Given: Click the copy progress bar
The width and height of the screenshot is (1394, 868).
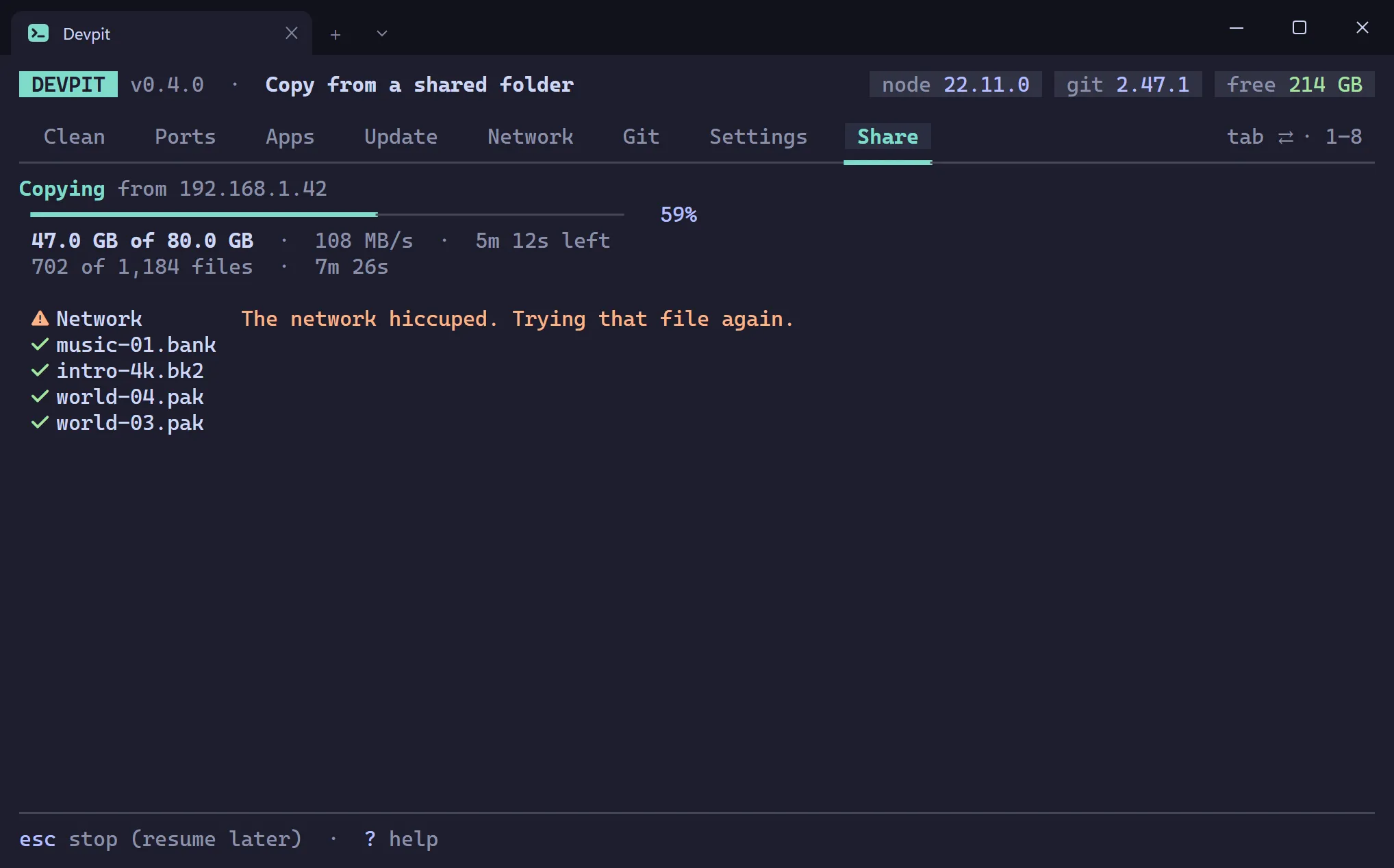Looking at the screenshot, I should 327,214.
